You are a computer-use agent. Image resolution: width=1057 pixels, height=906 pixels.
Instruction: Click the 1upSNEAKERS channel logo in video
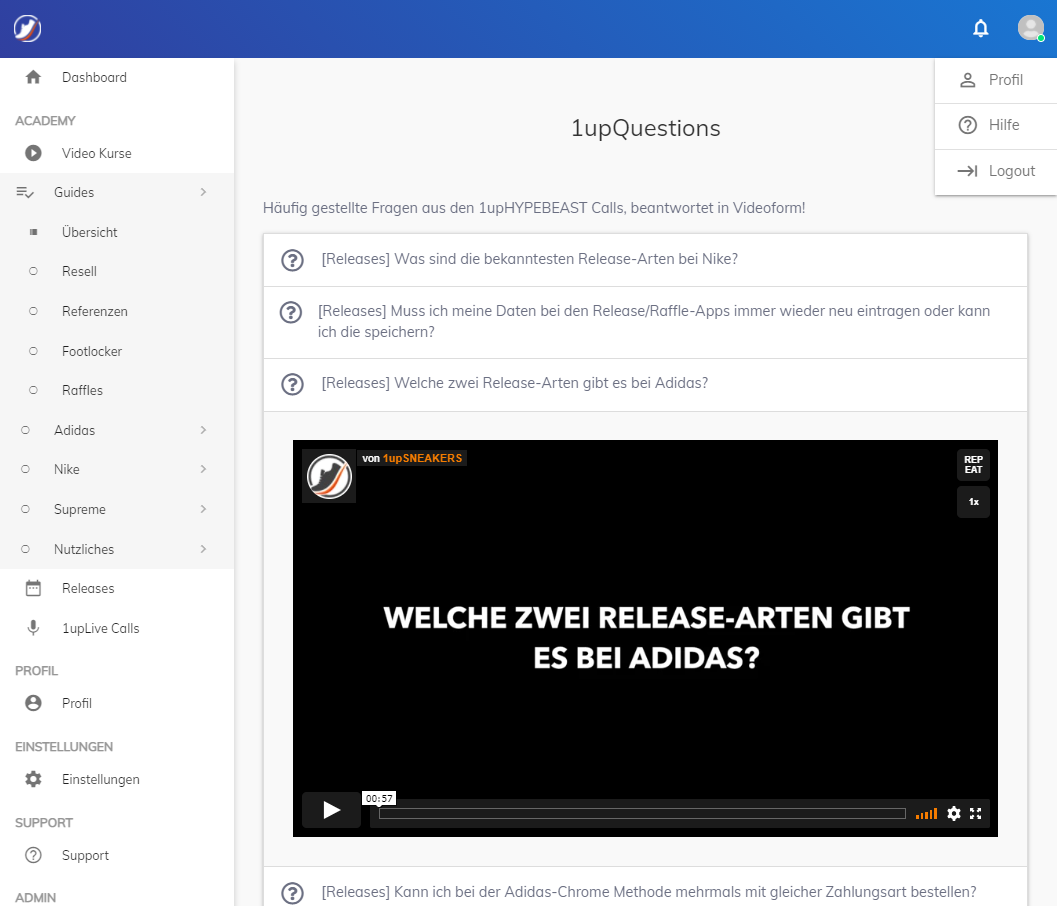tap(329, 476)
